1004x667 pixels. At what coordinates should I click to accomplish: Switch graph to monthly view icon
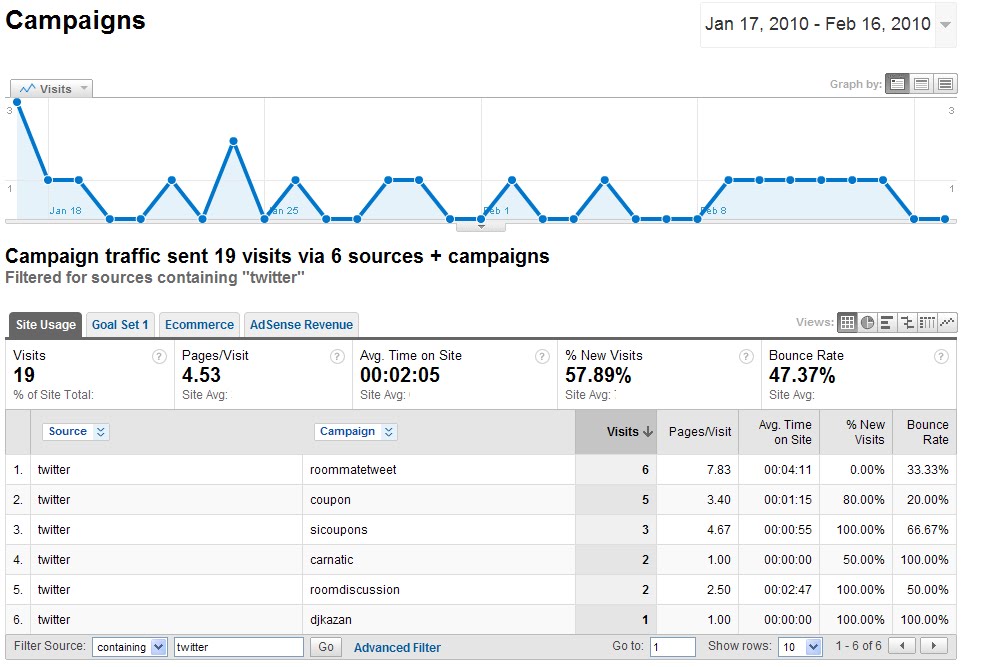(x=945, y=84)
